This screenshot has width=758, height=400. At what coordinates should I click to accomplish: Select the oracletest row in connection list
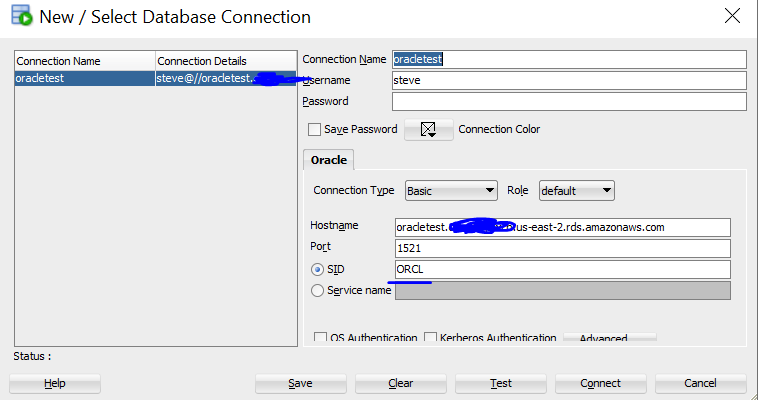156,78
